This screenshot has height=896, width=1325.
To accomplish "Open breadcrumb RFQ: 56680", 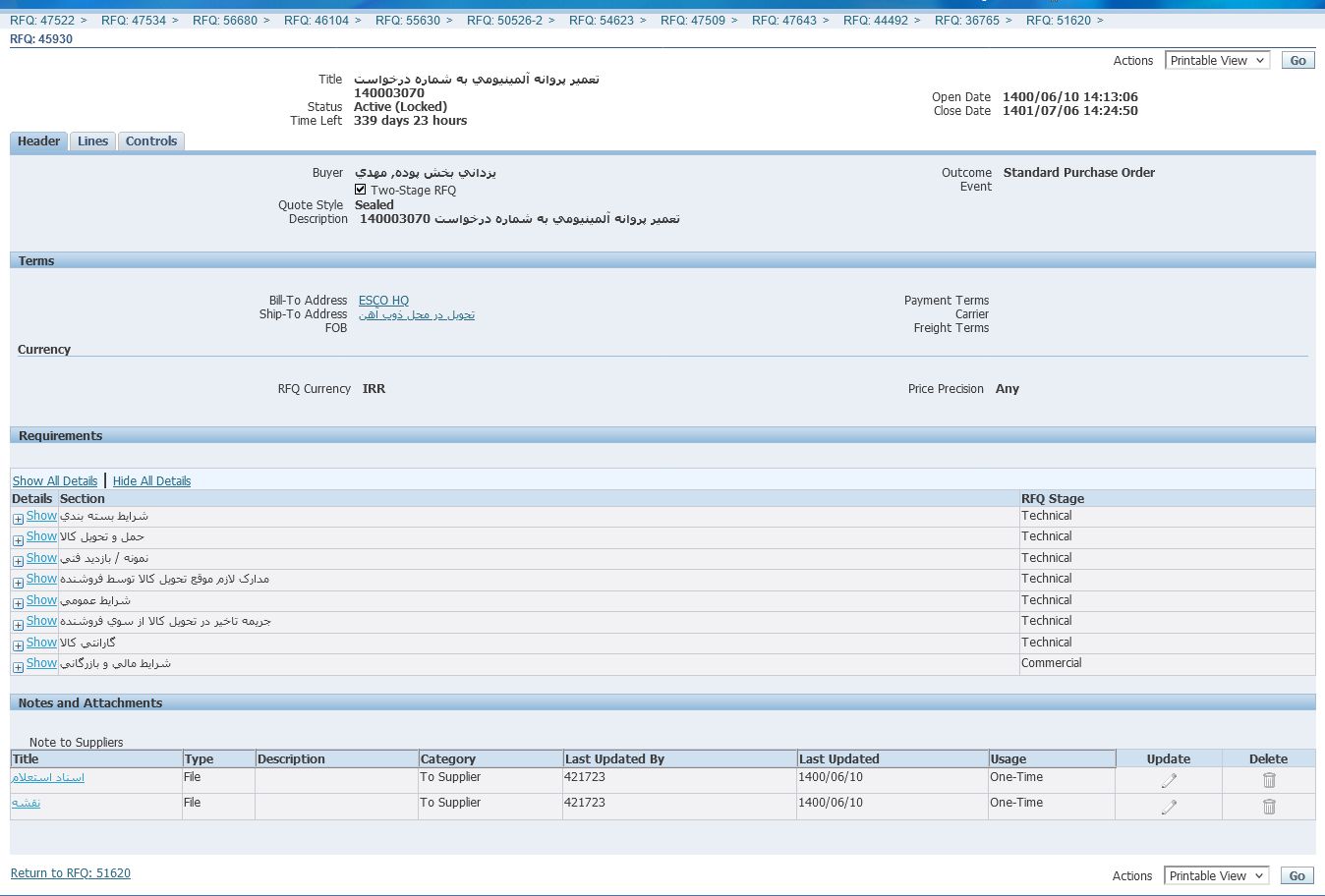I will click(225, 20).
